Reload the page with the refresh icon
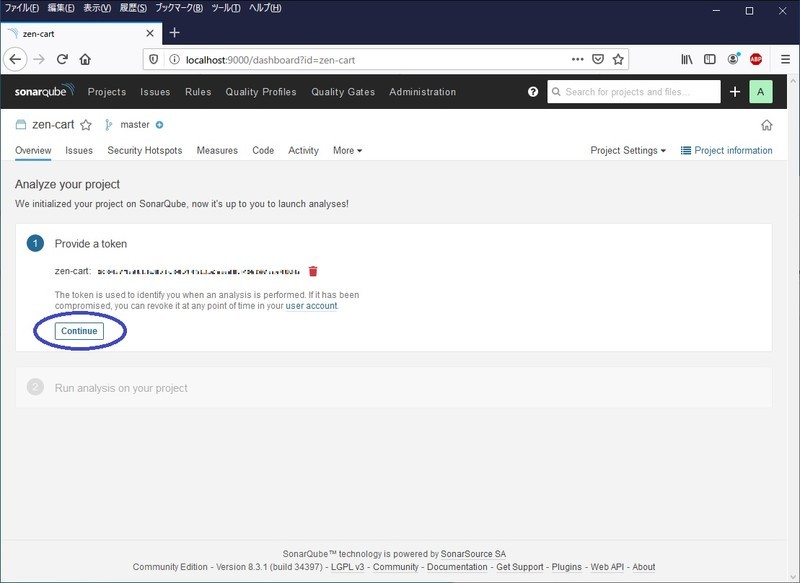 (62, 60)
